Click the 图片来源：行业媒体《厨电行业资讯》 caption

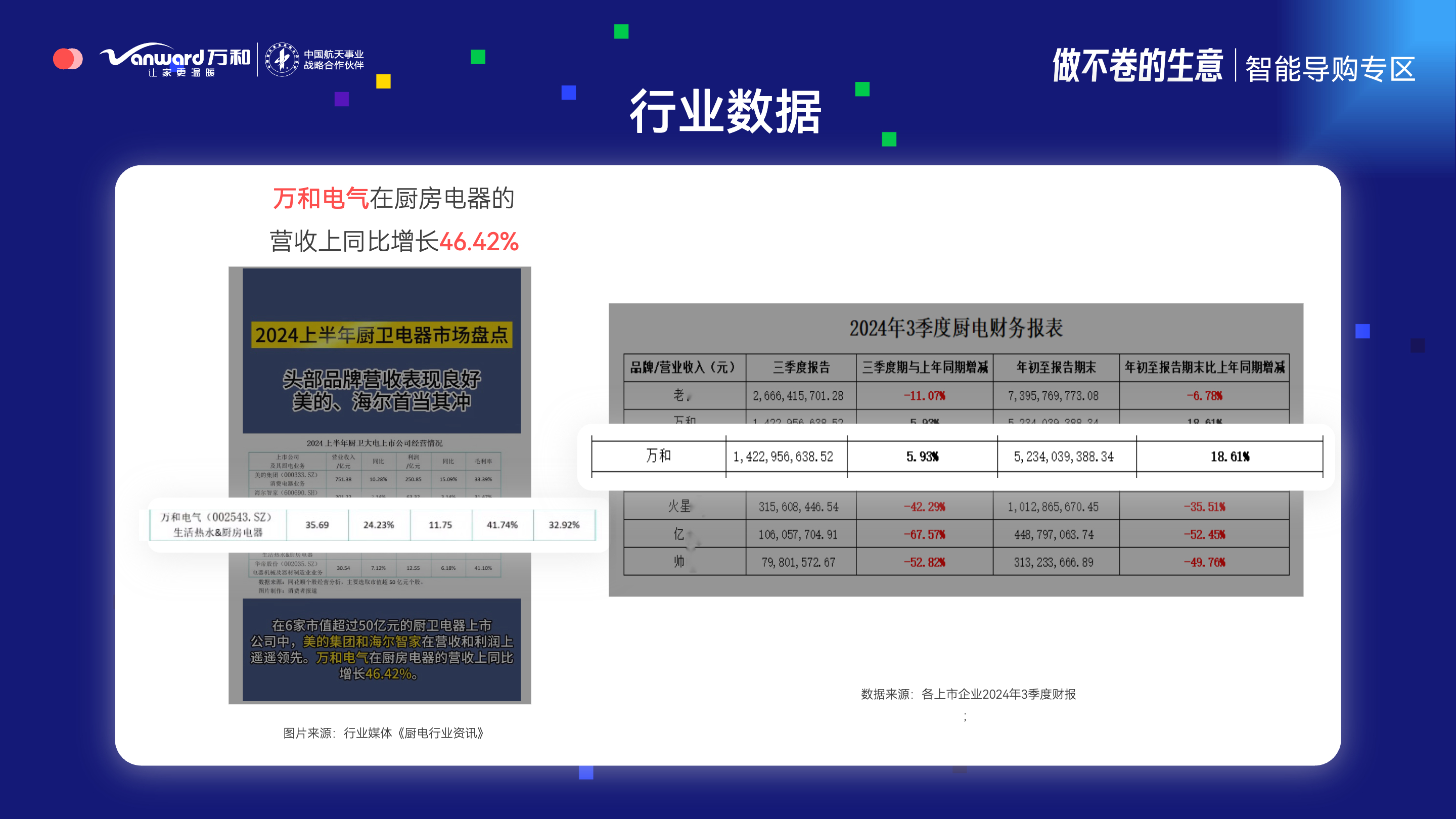pos(384,733)
